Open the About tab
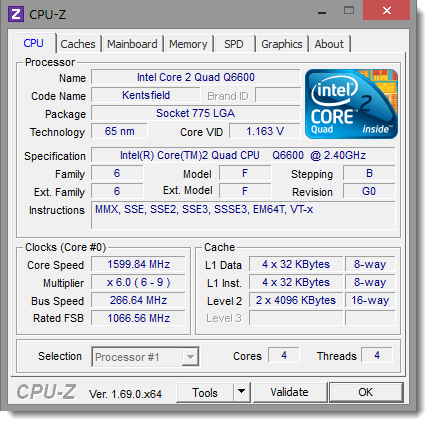Image resolution: width=432 pixels, height=426 pixels. click(329, 44)
